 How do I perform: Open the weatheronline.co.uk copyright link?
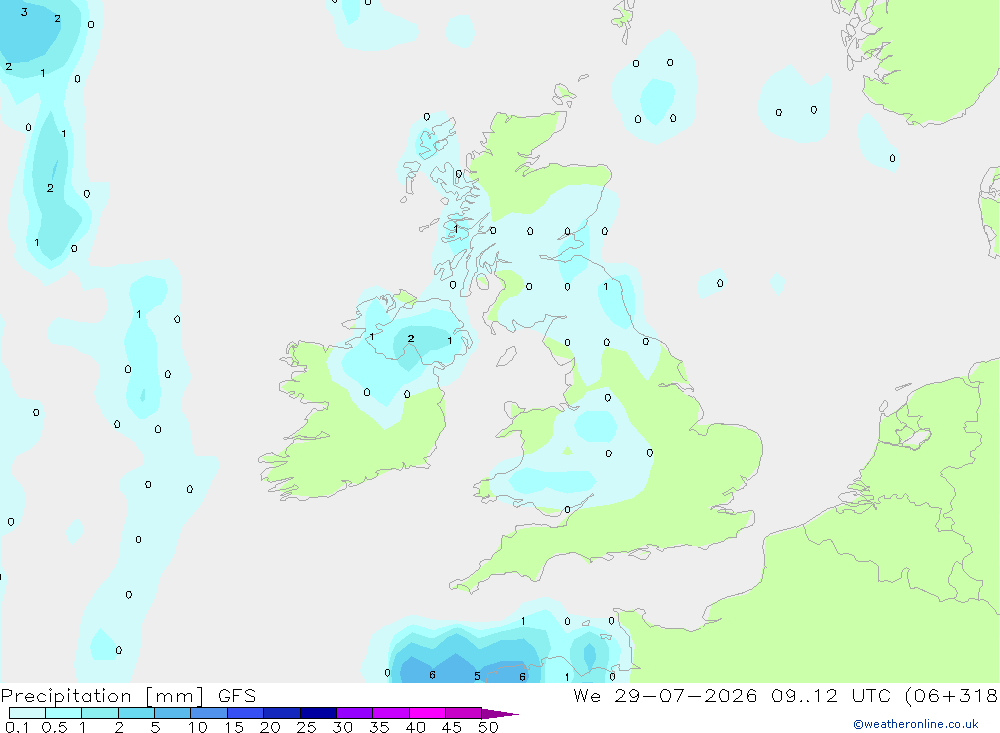tap(916, 724)
